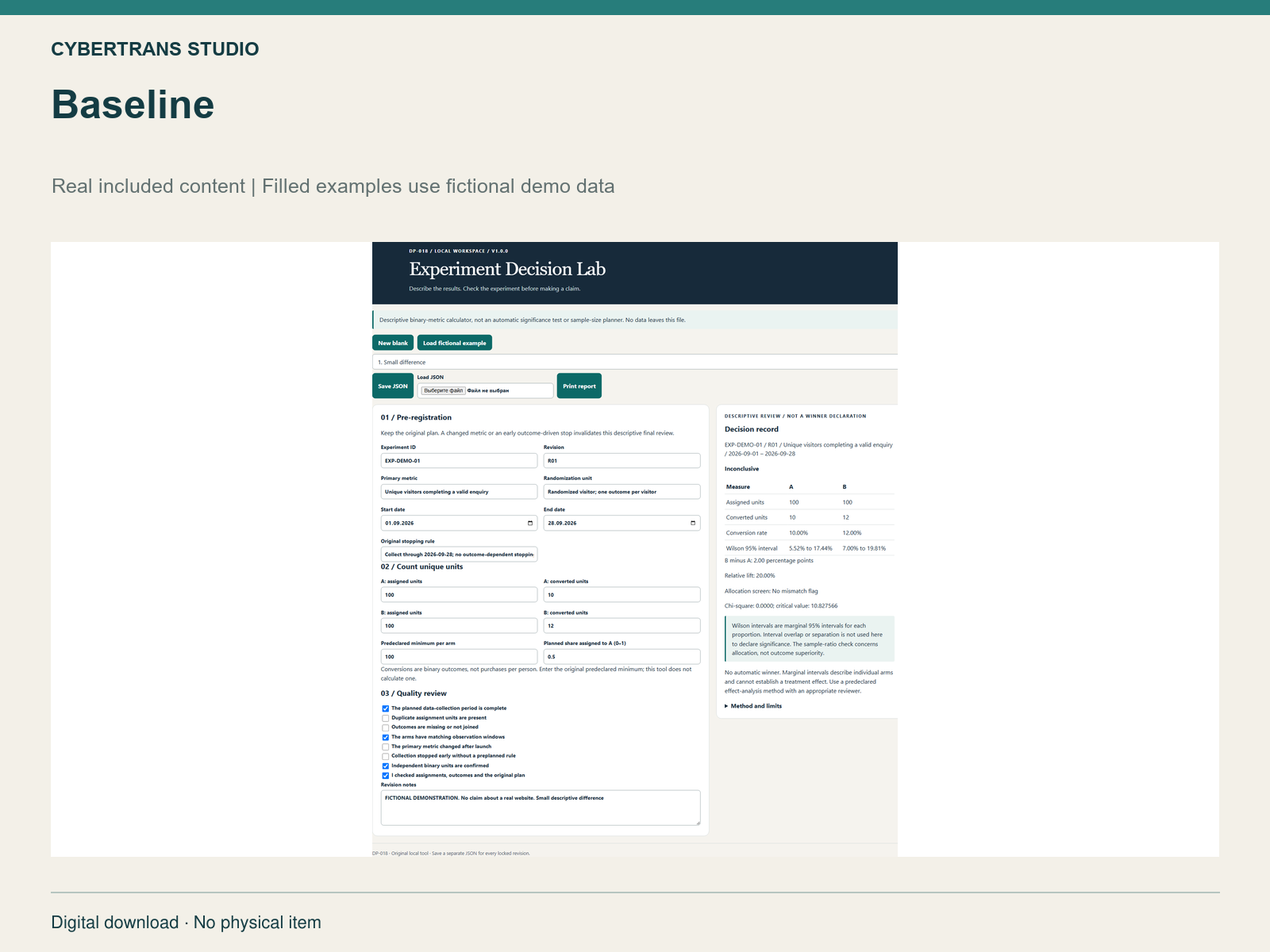
Task: Open the End date calendar picker icon
Action: (693, 524)
